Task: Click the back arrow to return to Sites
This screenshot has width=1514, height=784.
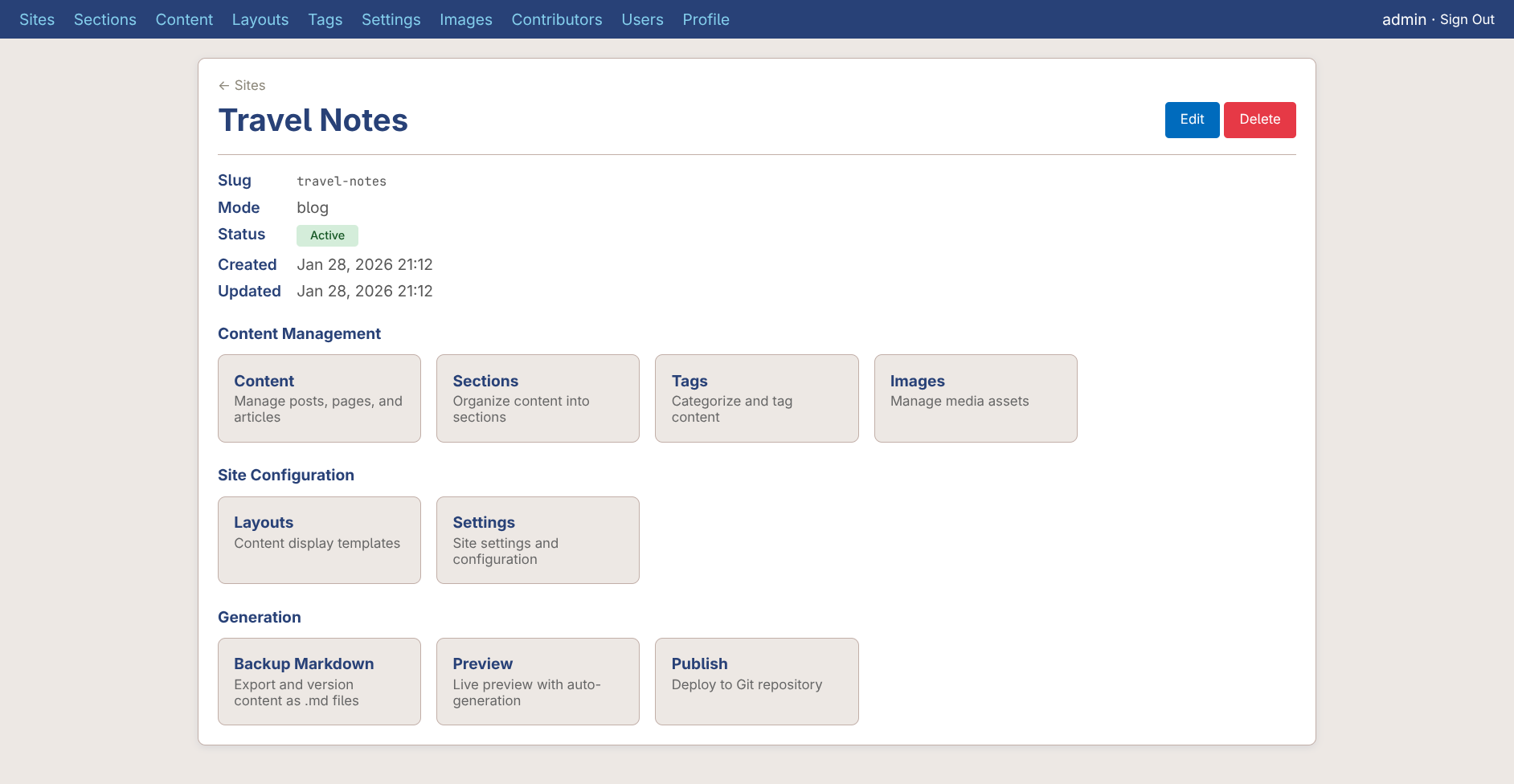Action: coord(223,85)
